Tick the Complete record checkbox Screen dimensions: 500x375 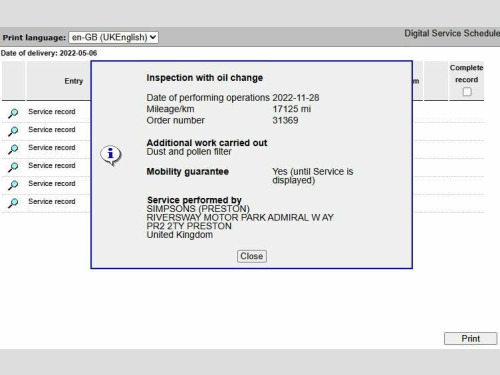click(467, 92)
